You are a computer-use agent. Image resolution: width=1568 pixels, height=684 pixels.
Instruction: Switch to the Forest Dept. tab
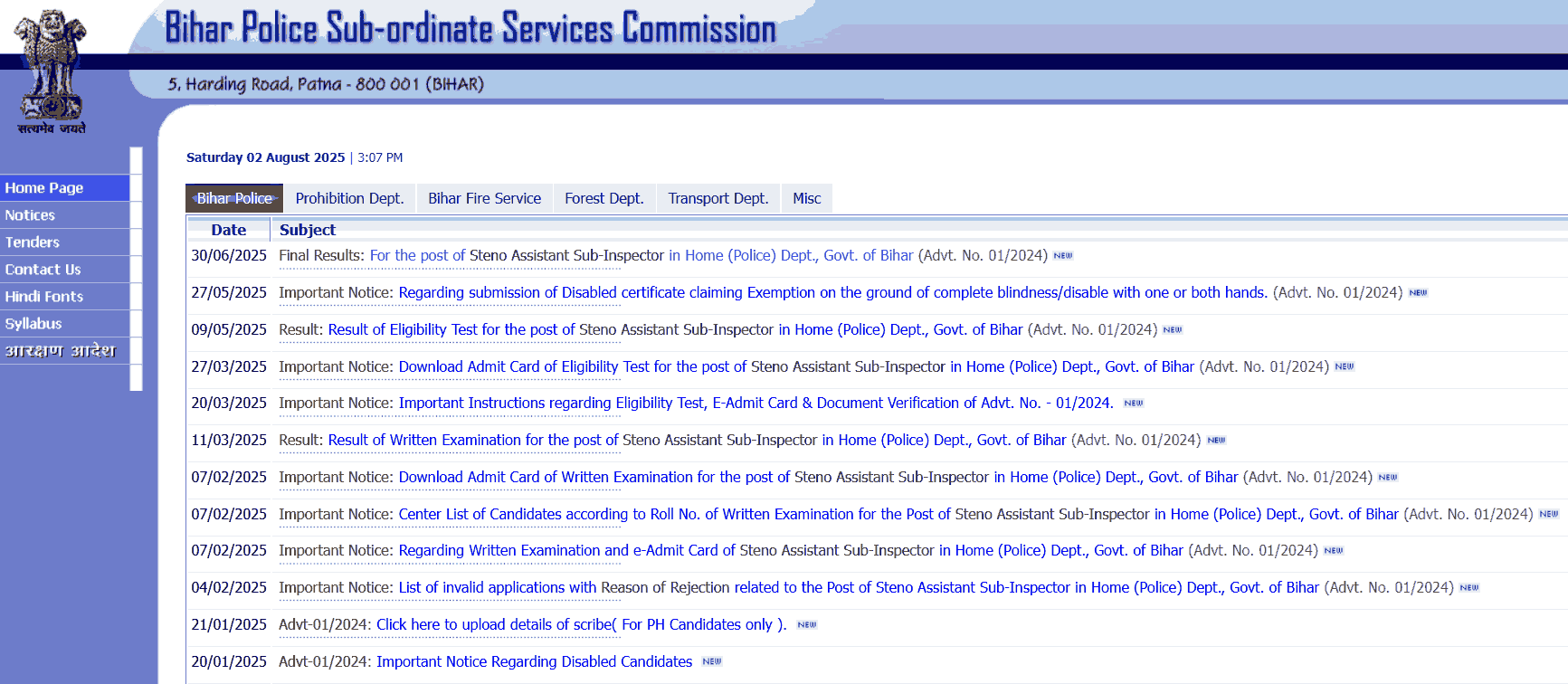[x=603, y=198]
